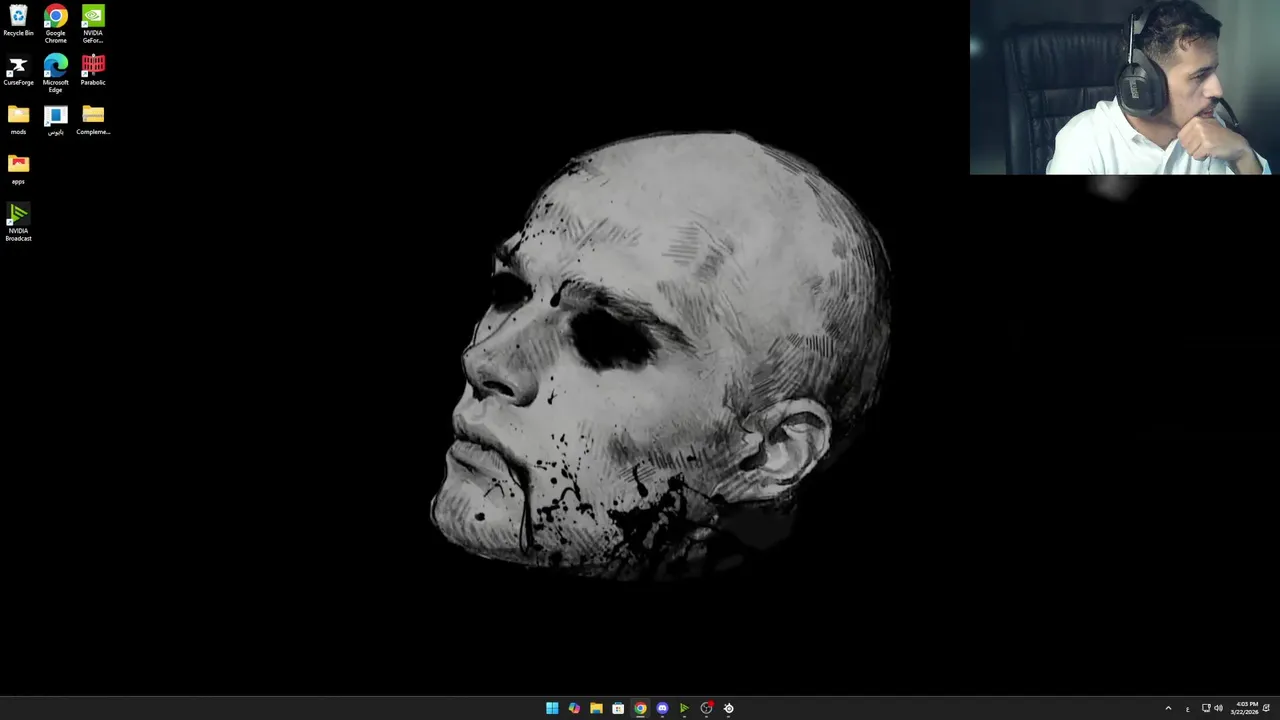
Task: Select the Arabic-named desktop shortcut
Action: pos(55,119)
